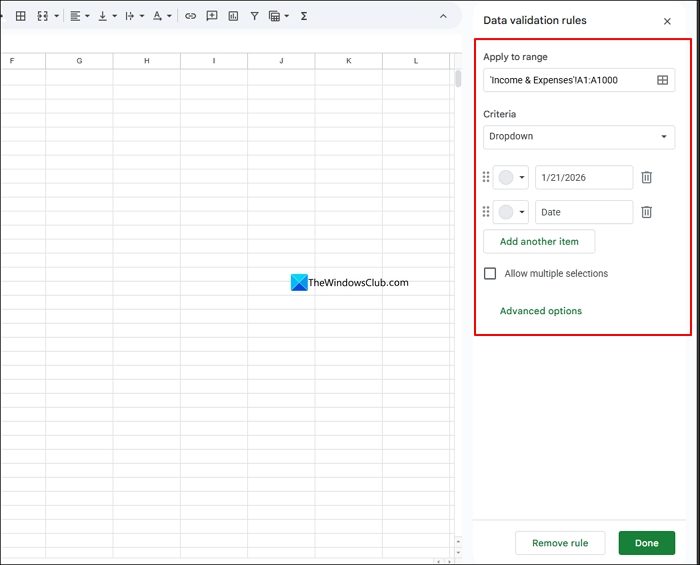Click the Text wrapping icon
The width and height of the screenshot is (700, 565).
pyautogui.click(x=130, y=16)
